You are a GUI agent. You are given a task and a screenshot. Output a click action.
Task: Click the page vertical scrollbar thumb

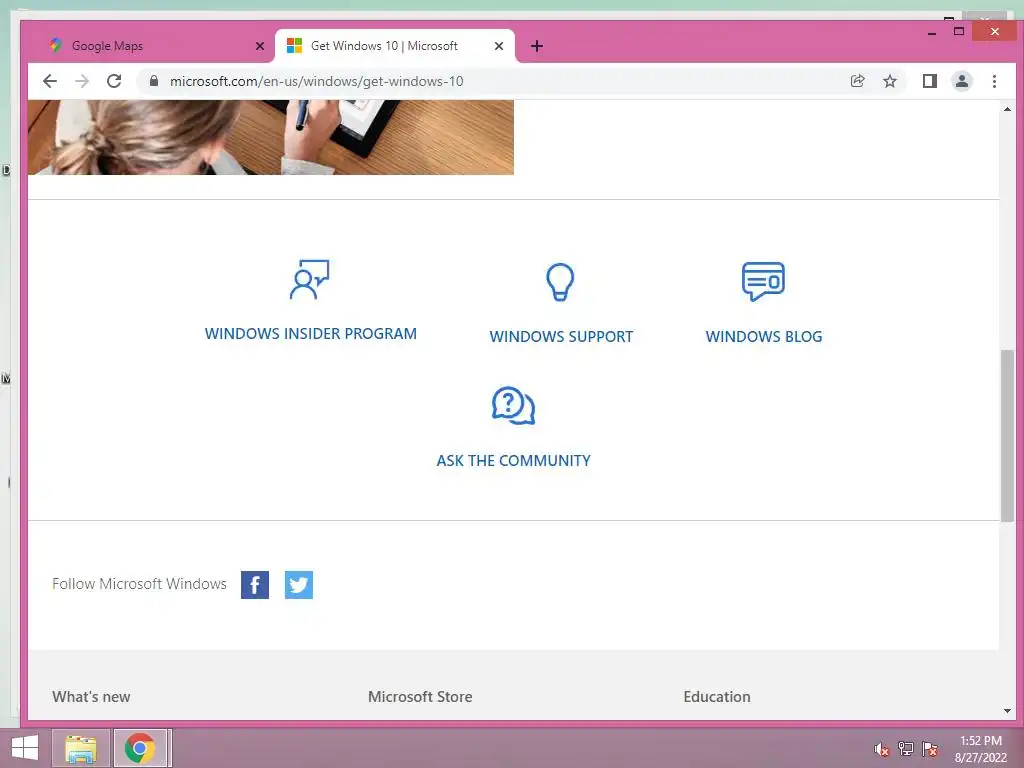click(x=1007, y=436)
